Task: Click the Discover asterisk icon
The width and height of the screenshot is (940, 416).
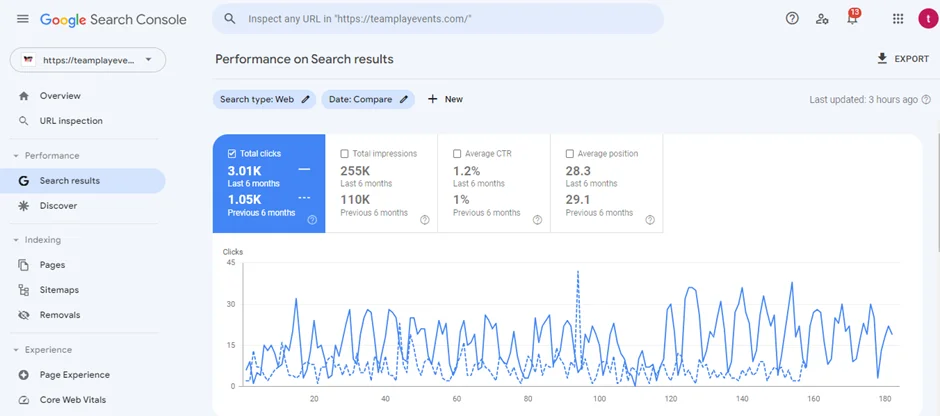Action: tap(24, 206)
